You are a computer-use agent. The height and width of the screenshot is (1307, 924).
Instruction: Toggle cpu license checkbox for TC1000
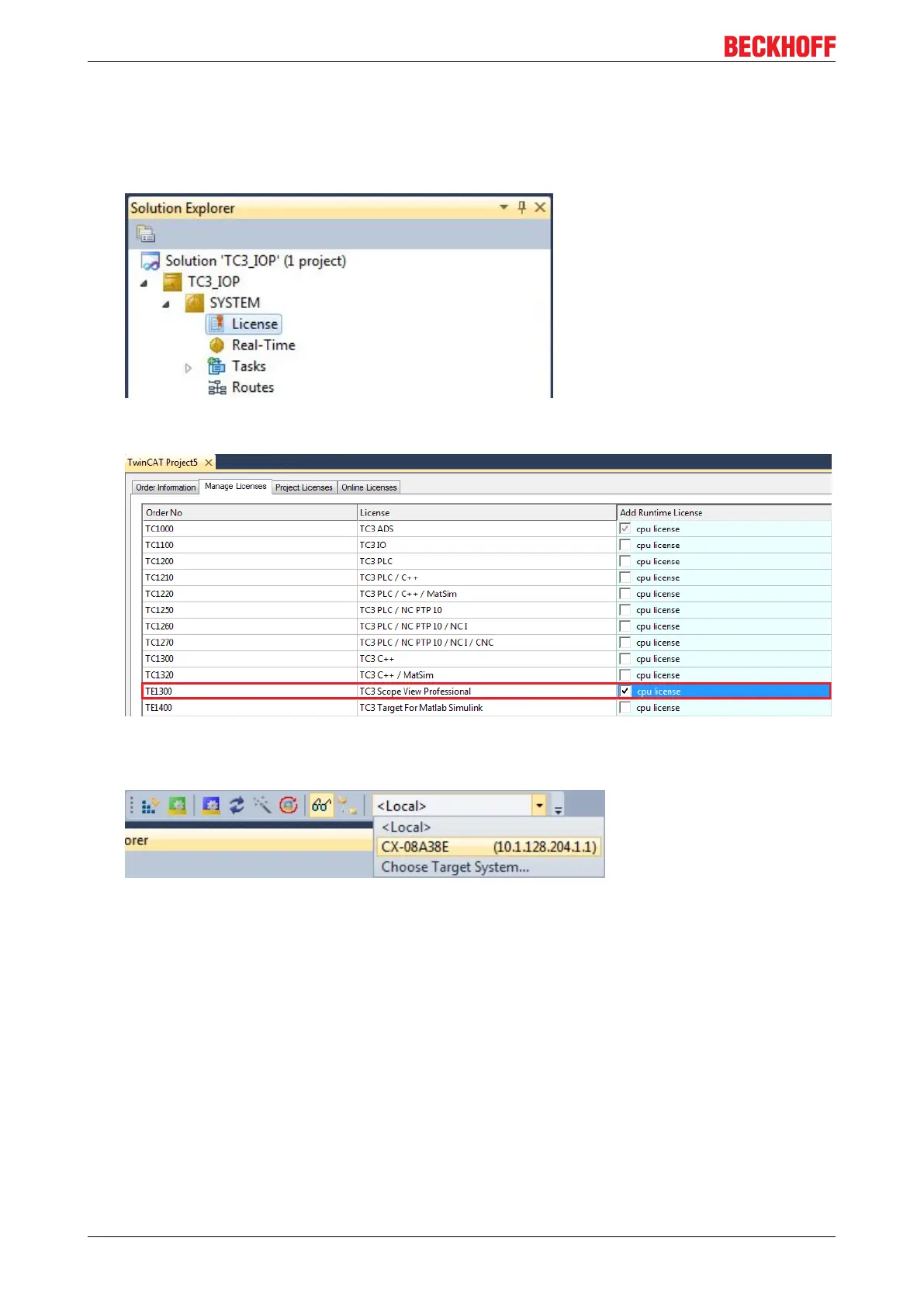tap(625, 529)
